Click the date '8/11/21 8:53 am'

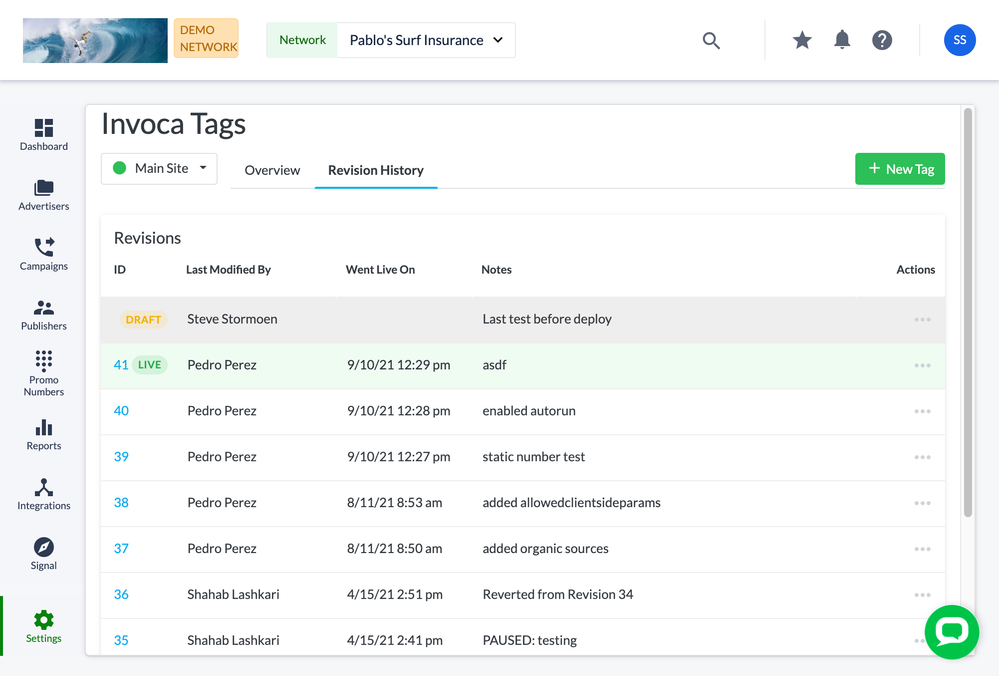coord(394,502)
